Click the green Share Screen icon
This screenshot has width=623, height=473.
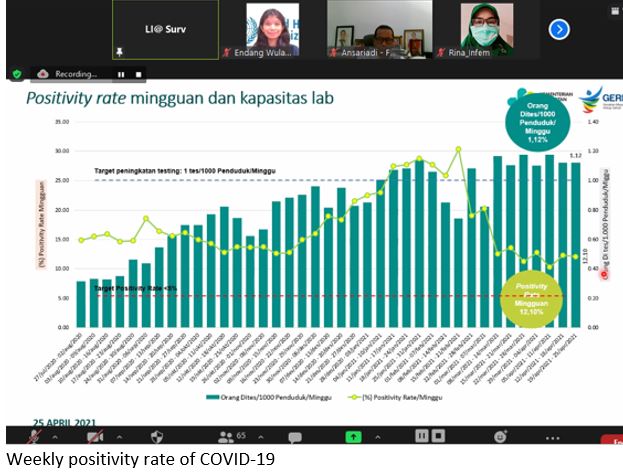click(353, 436)
